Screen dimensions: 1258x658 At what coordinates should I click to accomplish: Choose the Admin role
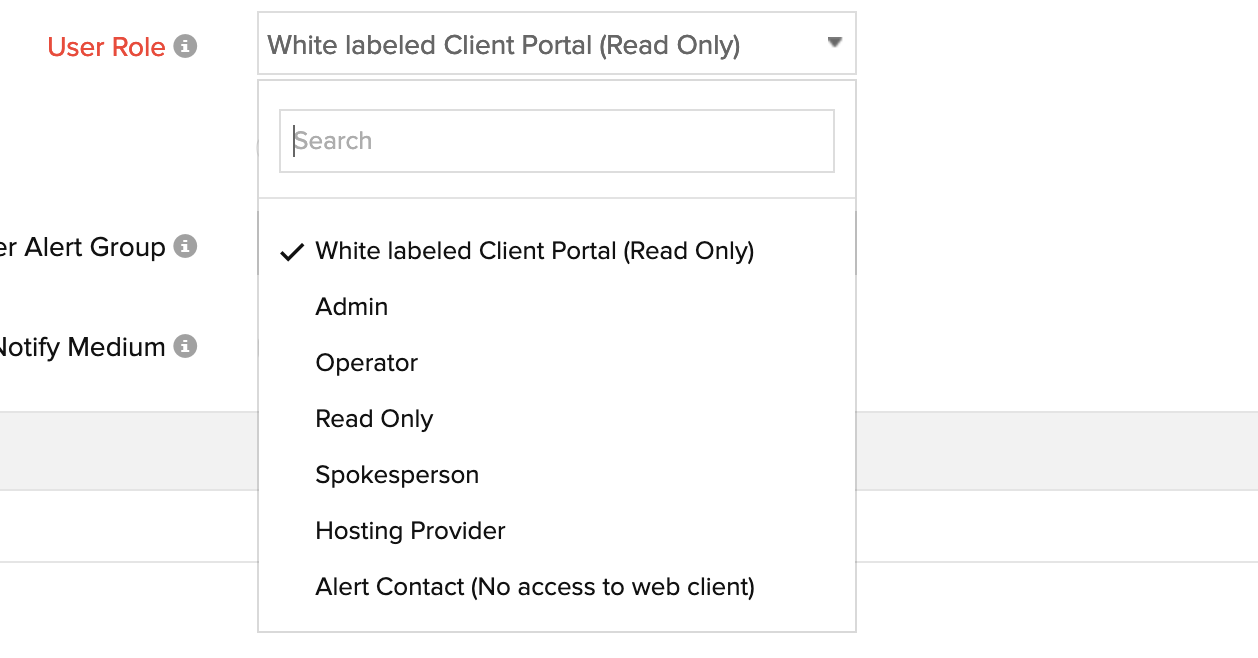(352, 307)
